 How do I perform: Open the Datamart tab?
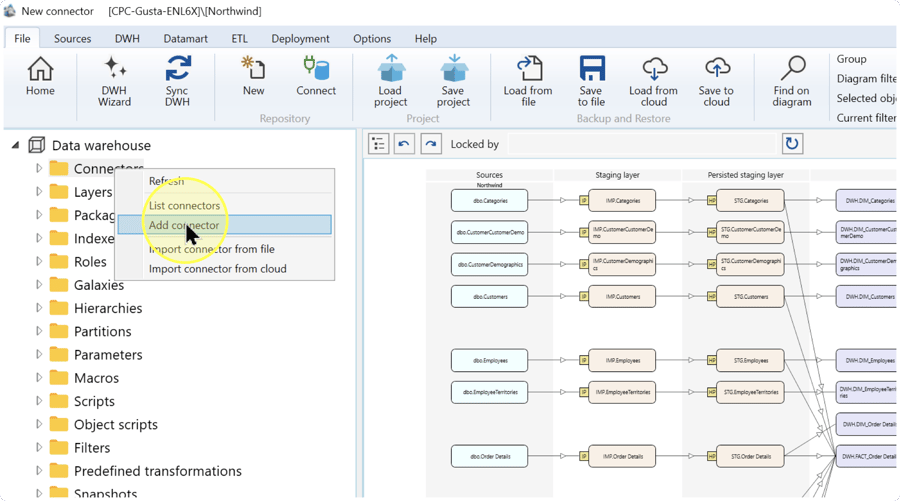[185, 38]
